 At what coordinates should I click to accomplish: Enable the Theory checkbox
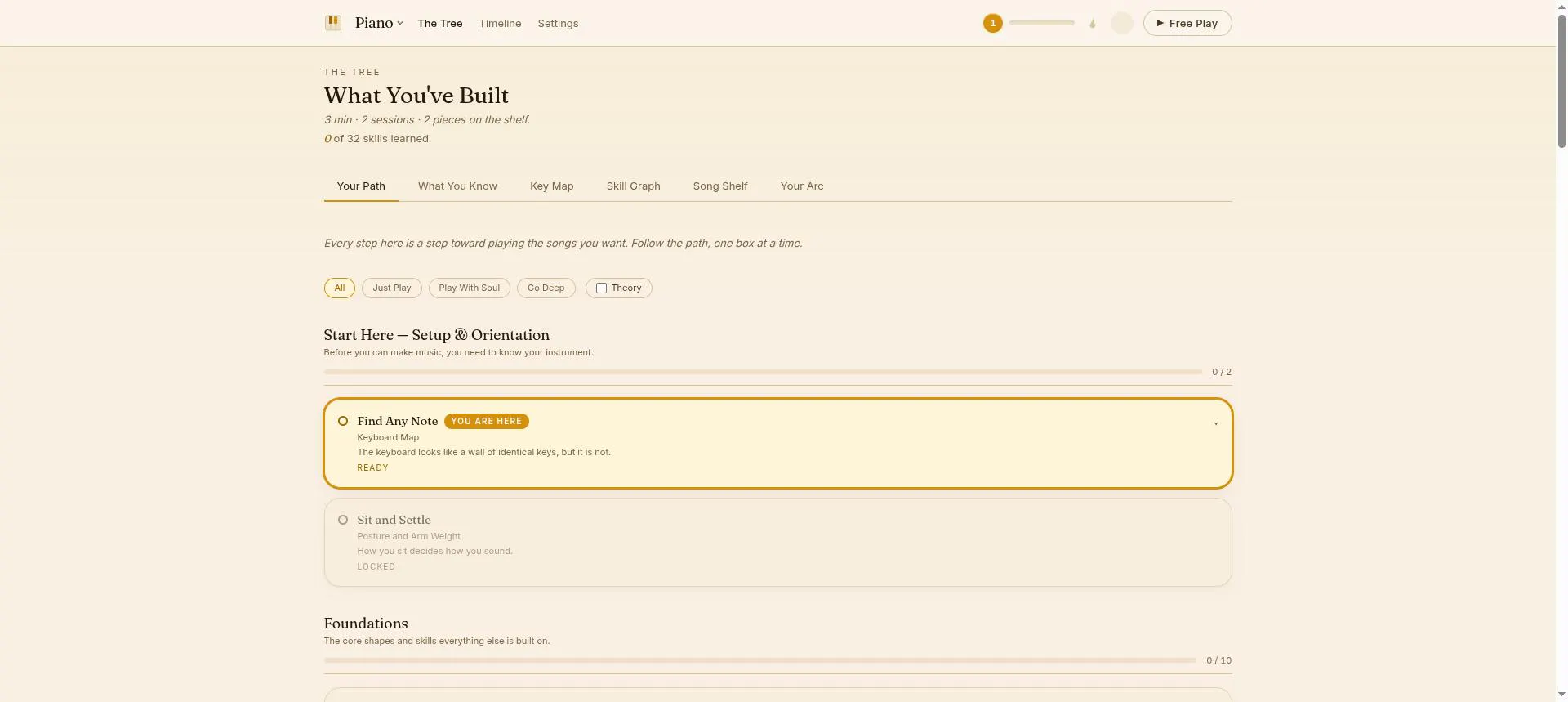601,288
